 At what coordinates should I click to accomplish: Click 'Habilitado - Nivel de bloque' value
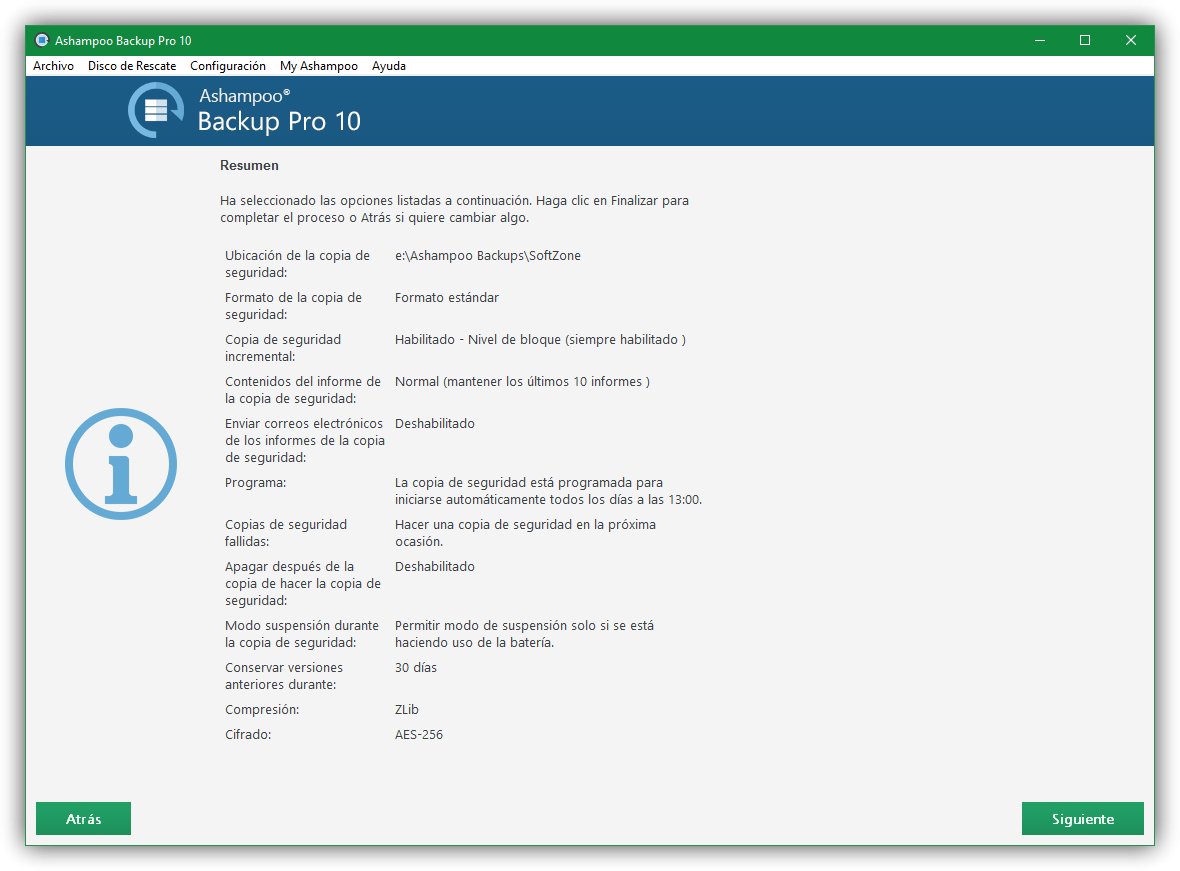tap(540, 340)
